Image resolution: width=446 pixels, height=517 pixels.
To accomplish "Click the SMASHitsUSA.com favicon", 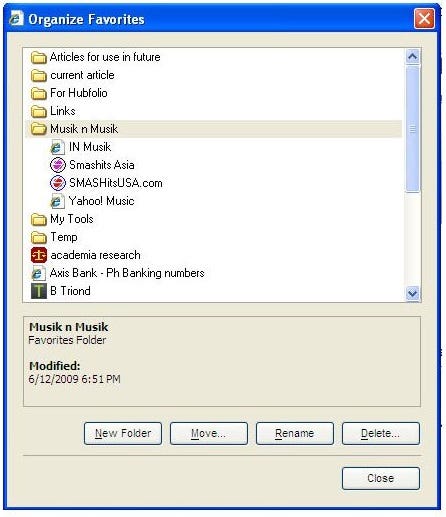I will point(58,183).
